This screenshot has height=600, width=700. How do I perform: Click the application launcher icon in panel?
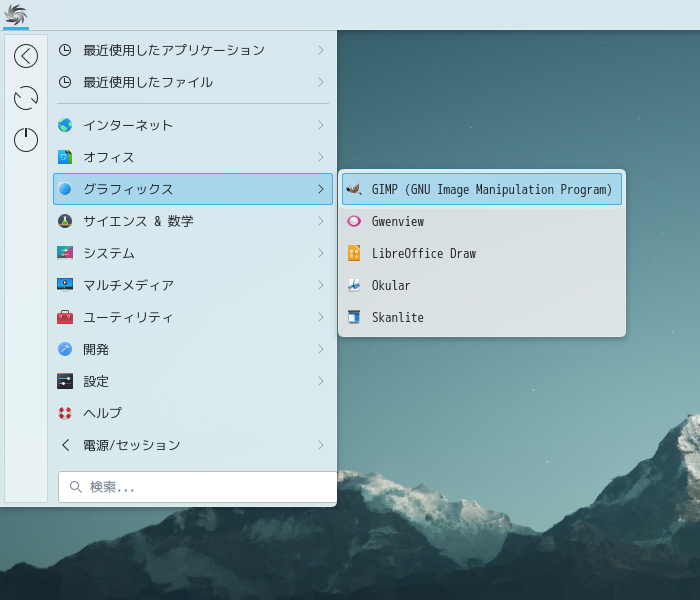click(x=16, y=14)
